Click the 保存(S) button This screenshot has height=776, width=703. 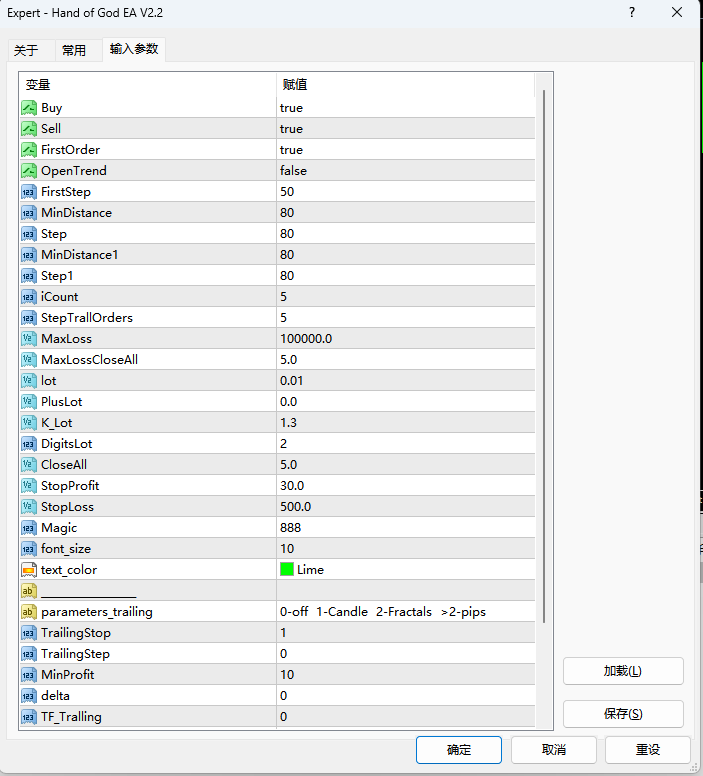tap(623, 714)
